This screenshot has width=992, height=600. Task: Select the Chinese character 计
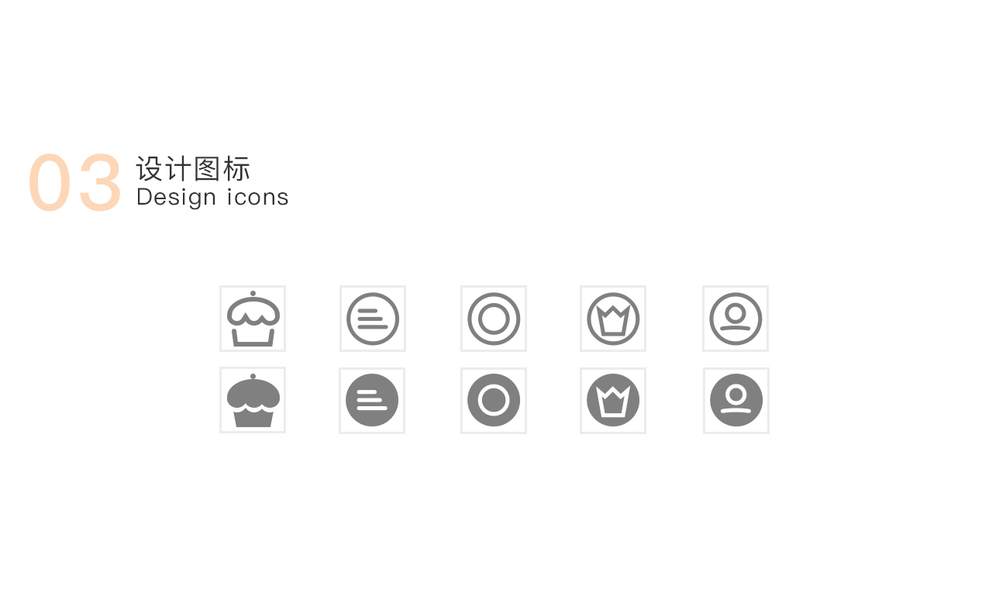tap(178, 169)
